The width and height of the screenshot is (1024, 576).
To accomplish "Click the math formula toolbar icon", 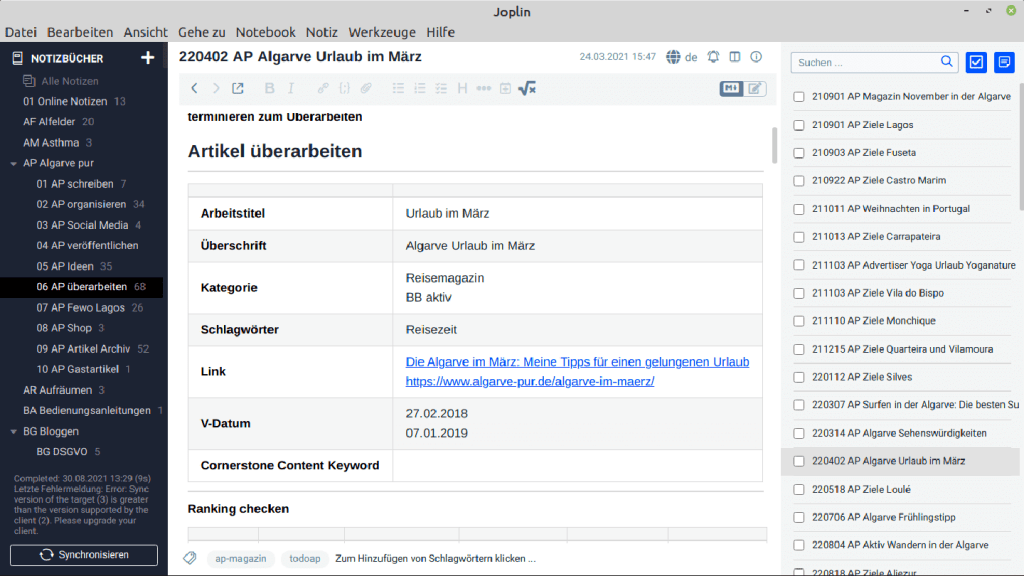I will point(527,89).
